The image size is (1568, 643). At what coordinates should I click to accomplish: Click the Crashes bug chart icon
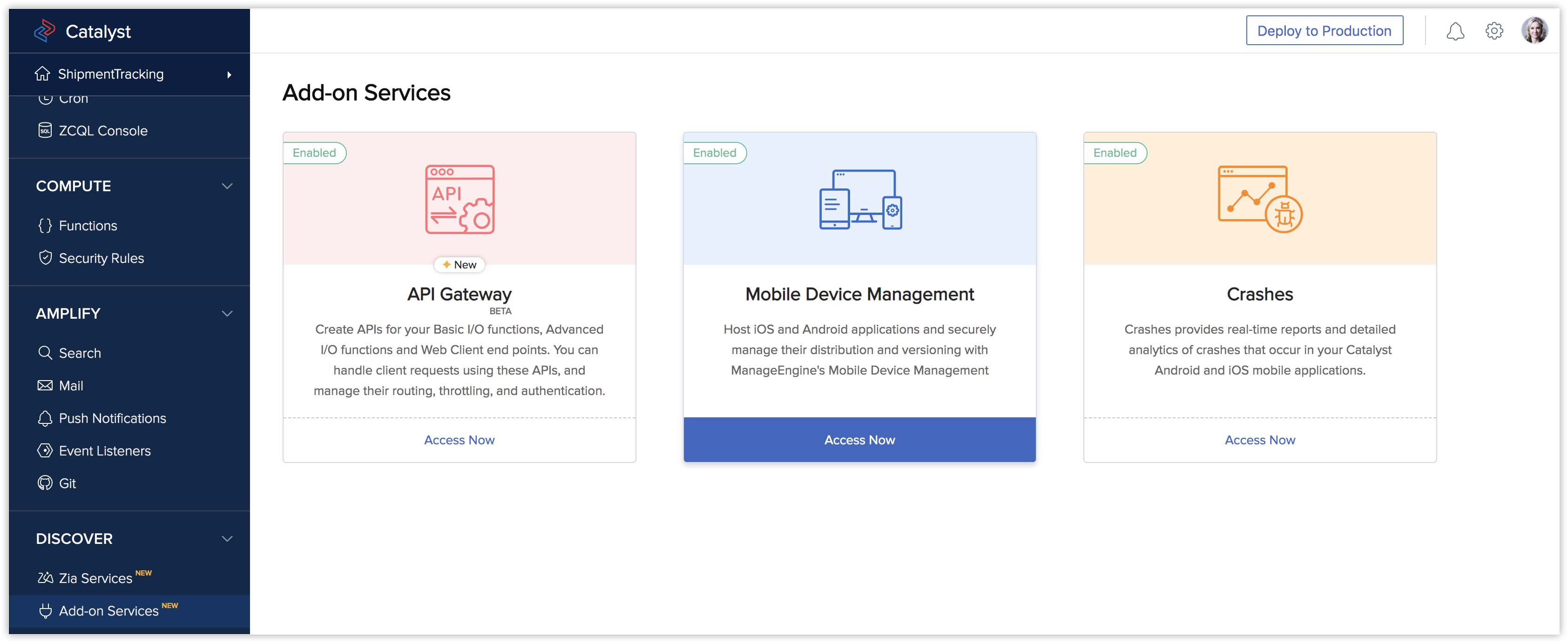(1259, 200)
